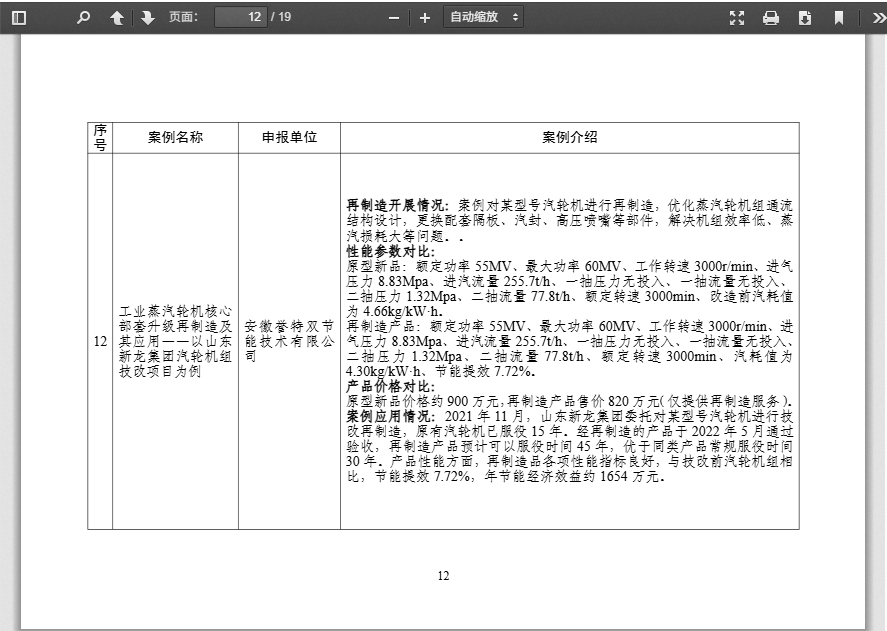Click the 申报单位 column header
This screenshot has width=887, height=631.
(x=289, y=138)
